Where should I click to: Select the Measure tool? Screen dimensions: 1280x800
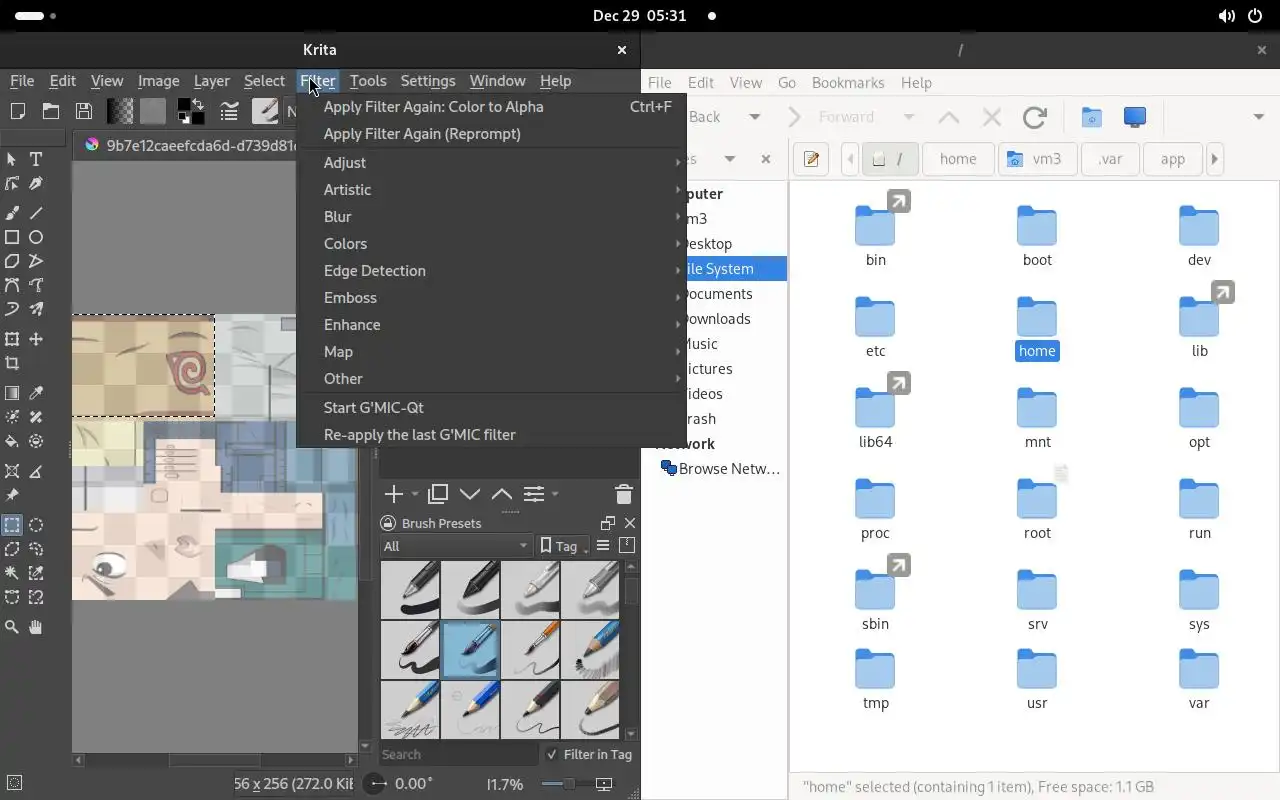coord(36,471)
